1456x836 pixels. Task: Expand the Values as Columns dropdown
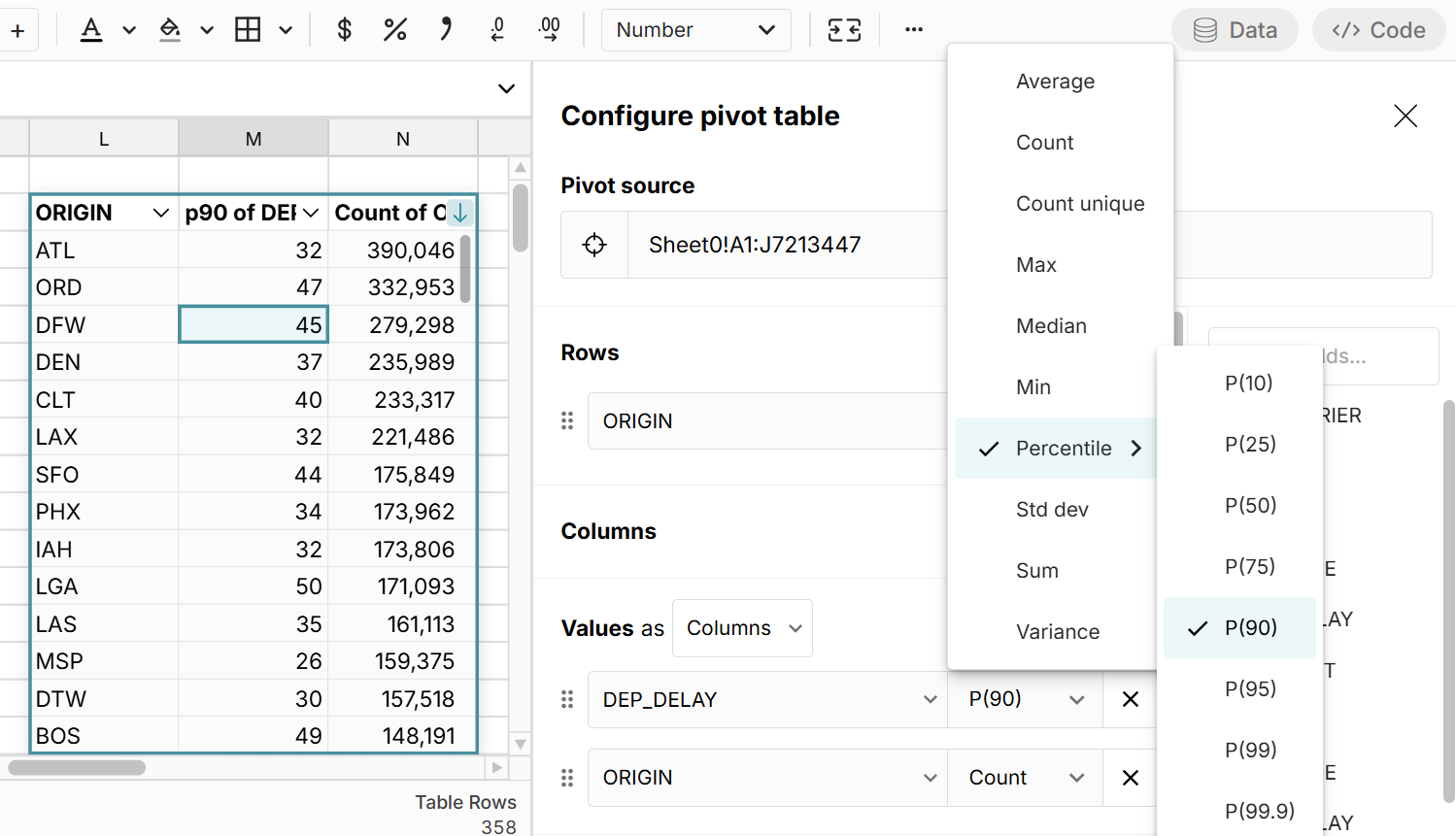[742, 628]
